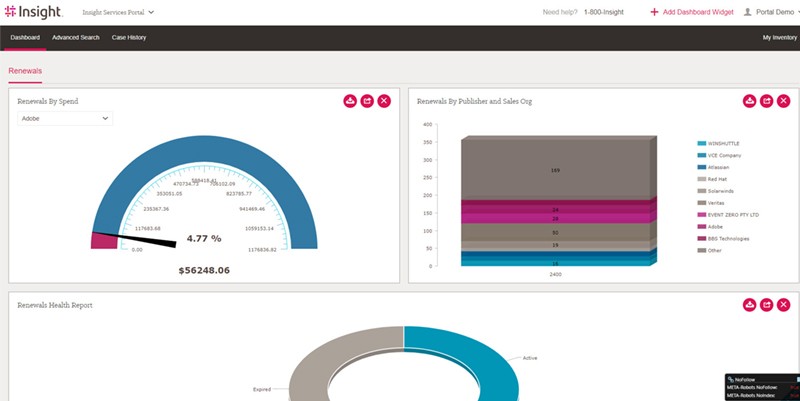Download the Renewals By Spend widget
Image resolution: width=800 pixels, height=401 pixels.
(350, 101)
